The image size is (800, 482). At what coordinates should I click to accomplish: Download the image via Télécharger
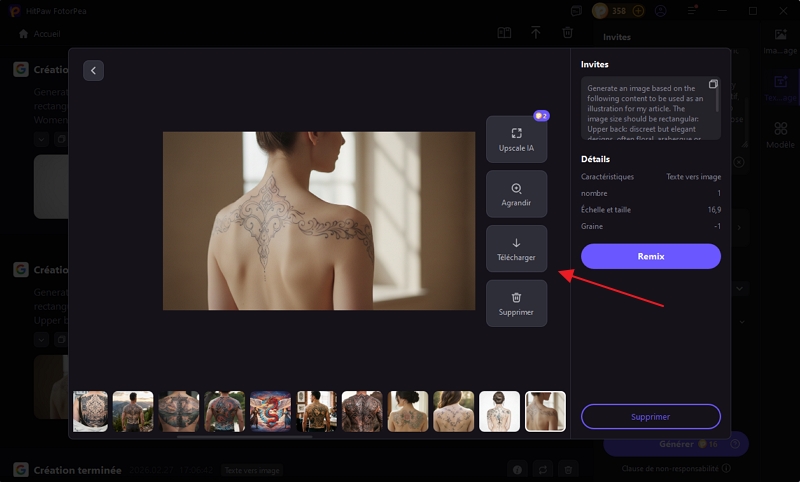pyautogui.click(x=516, y=249)
